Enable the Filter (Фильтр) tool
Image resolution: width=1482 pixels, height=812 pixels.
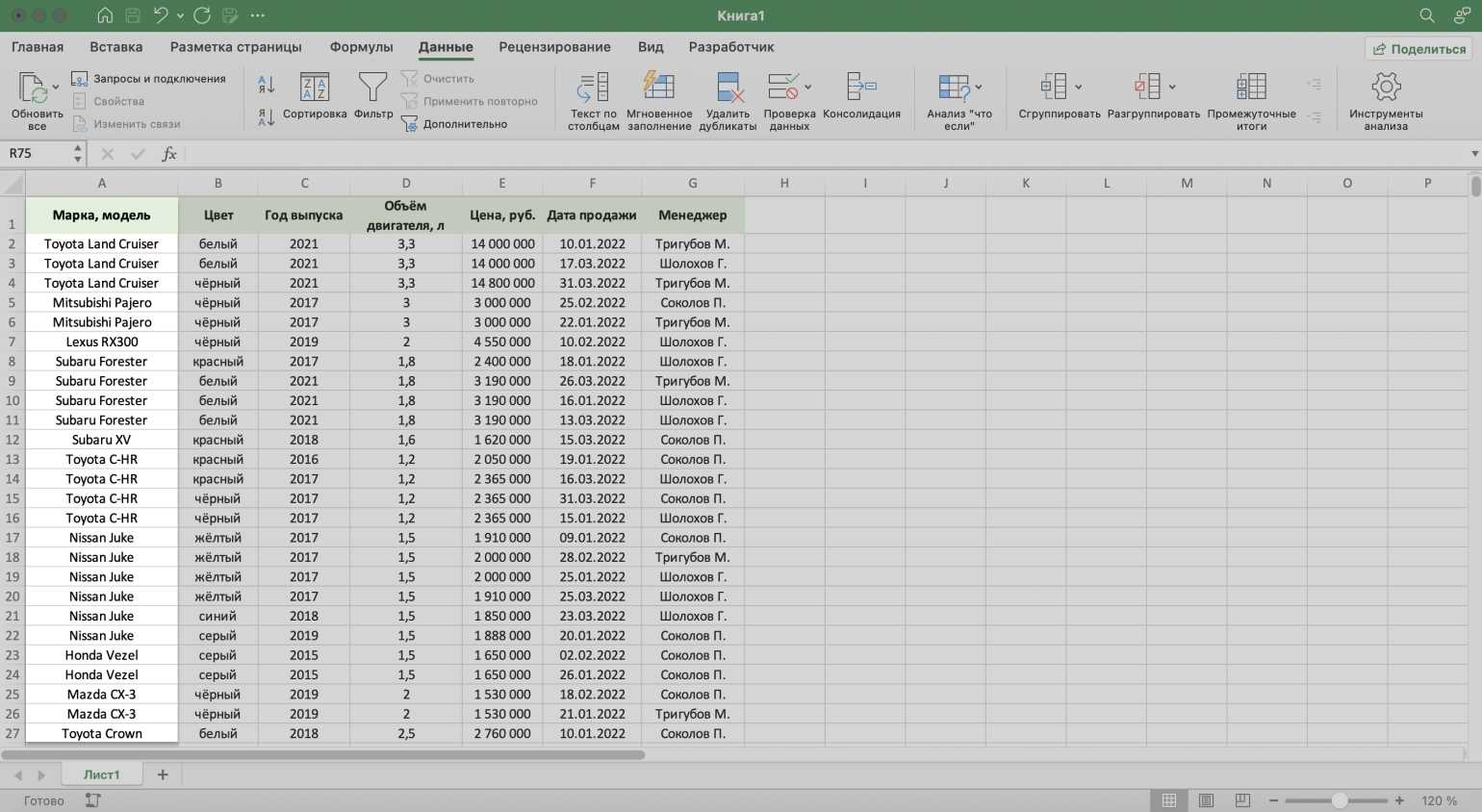click(x=372, y=89)
